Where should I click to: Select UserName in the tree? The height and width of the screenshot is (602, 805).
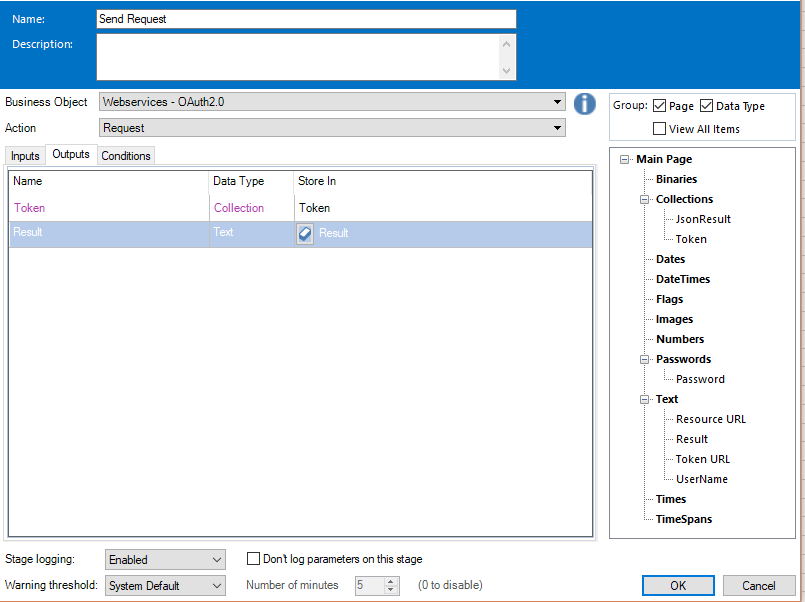point(702,479)
